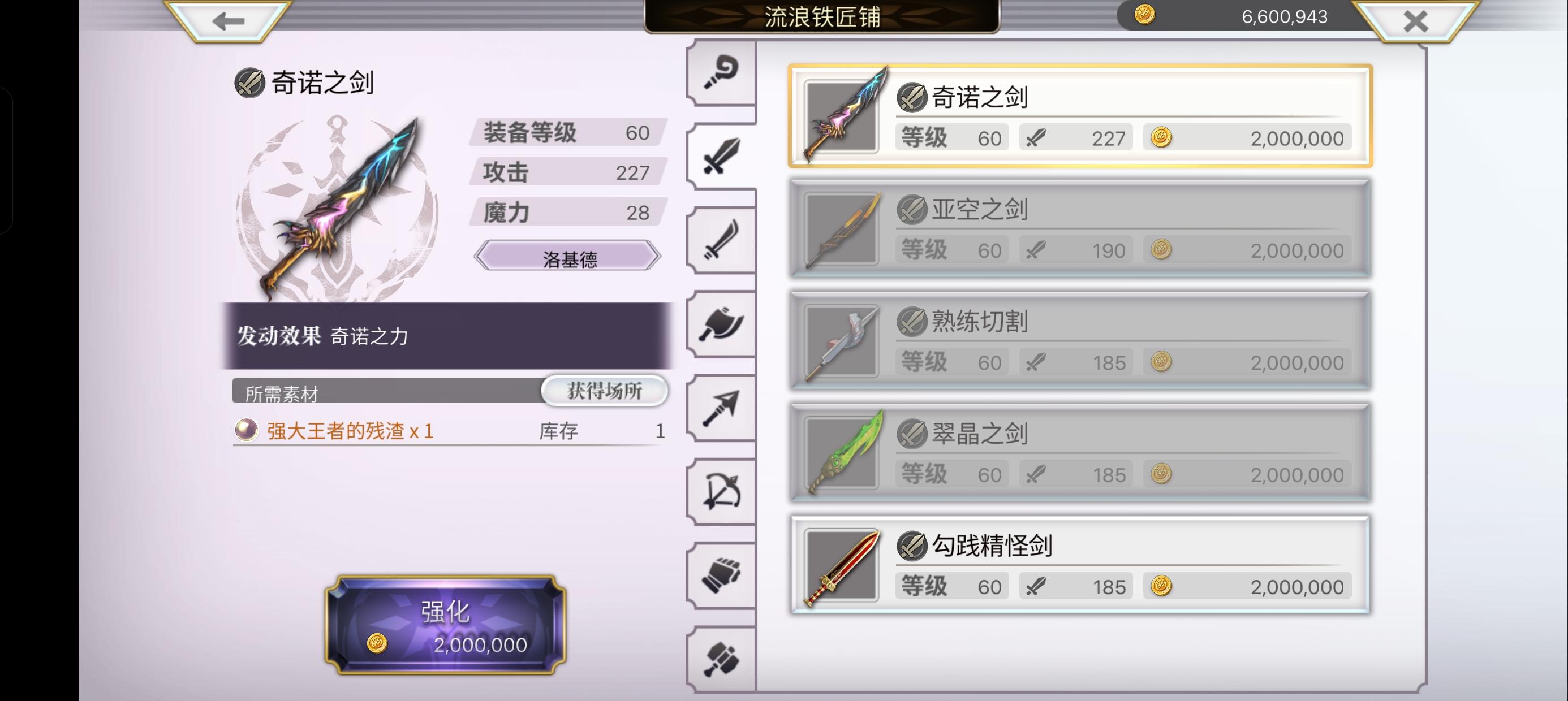Open the 获得场所 obtain location tab

[x=605, y=391]
